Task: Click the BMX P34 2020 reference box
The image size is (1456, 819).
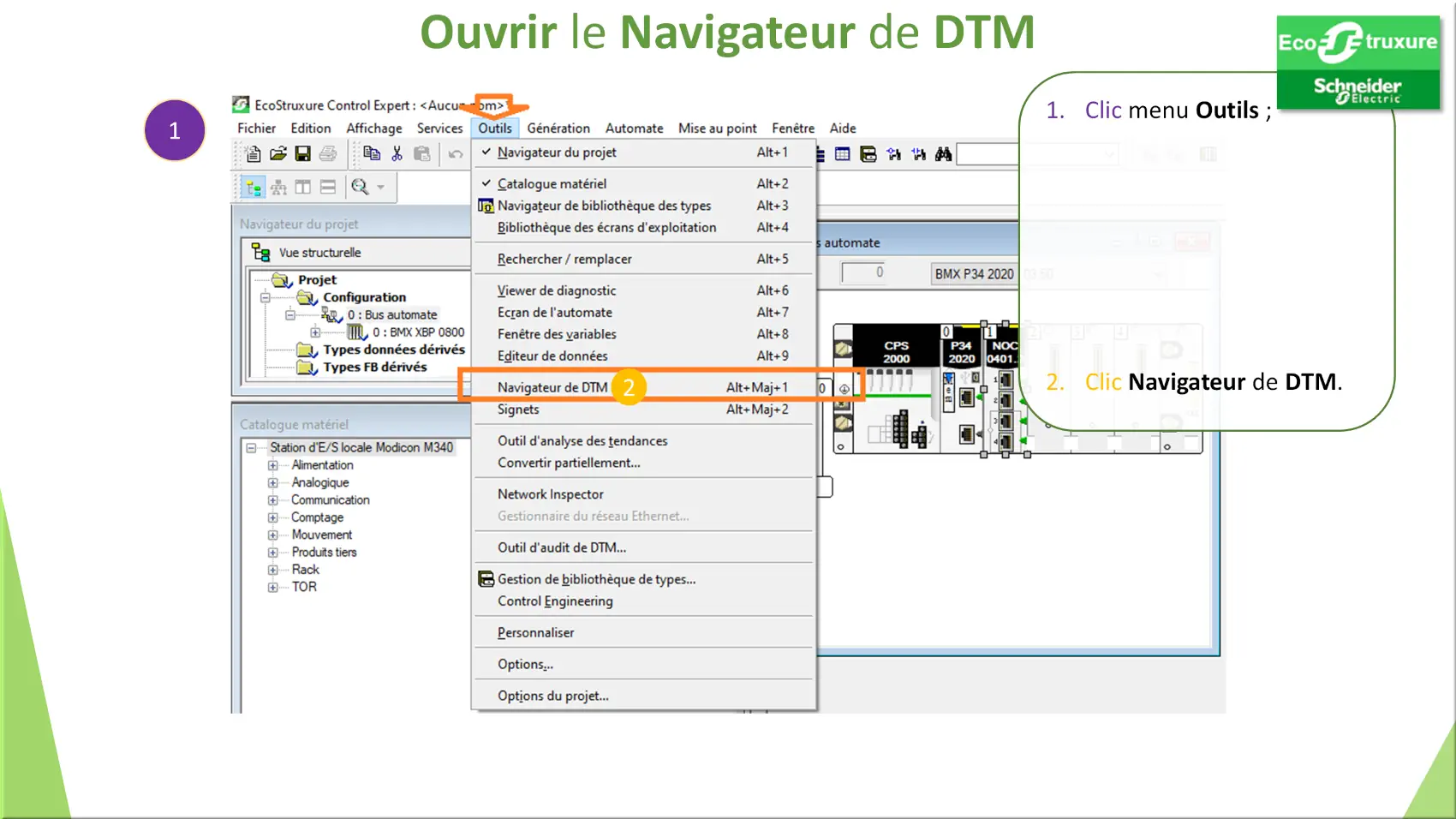Action: (974, 274)
